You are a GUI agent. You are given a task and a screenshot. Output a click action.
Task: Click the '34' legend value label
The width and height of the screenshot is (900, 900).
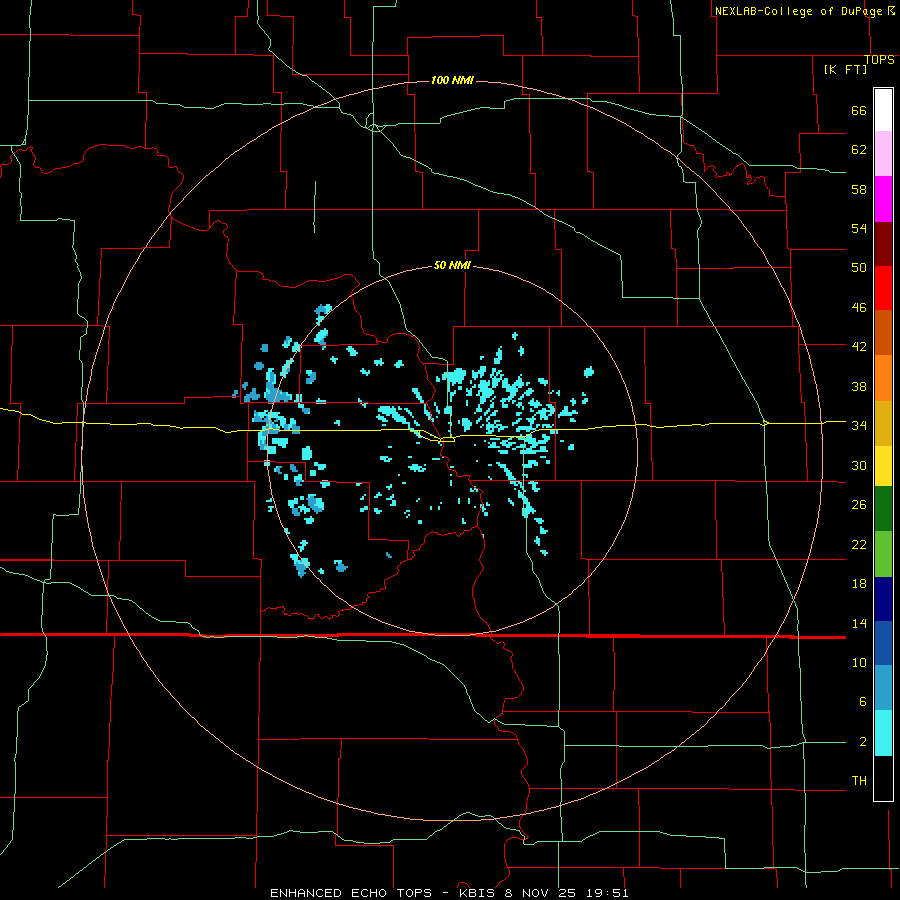pyautogui.click(x=859, y=425)
